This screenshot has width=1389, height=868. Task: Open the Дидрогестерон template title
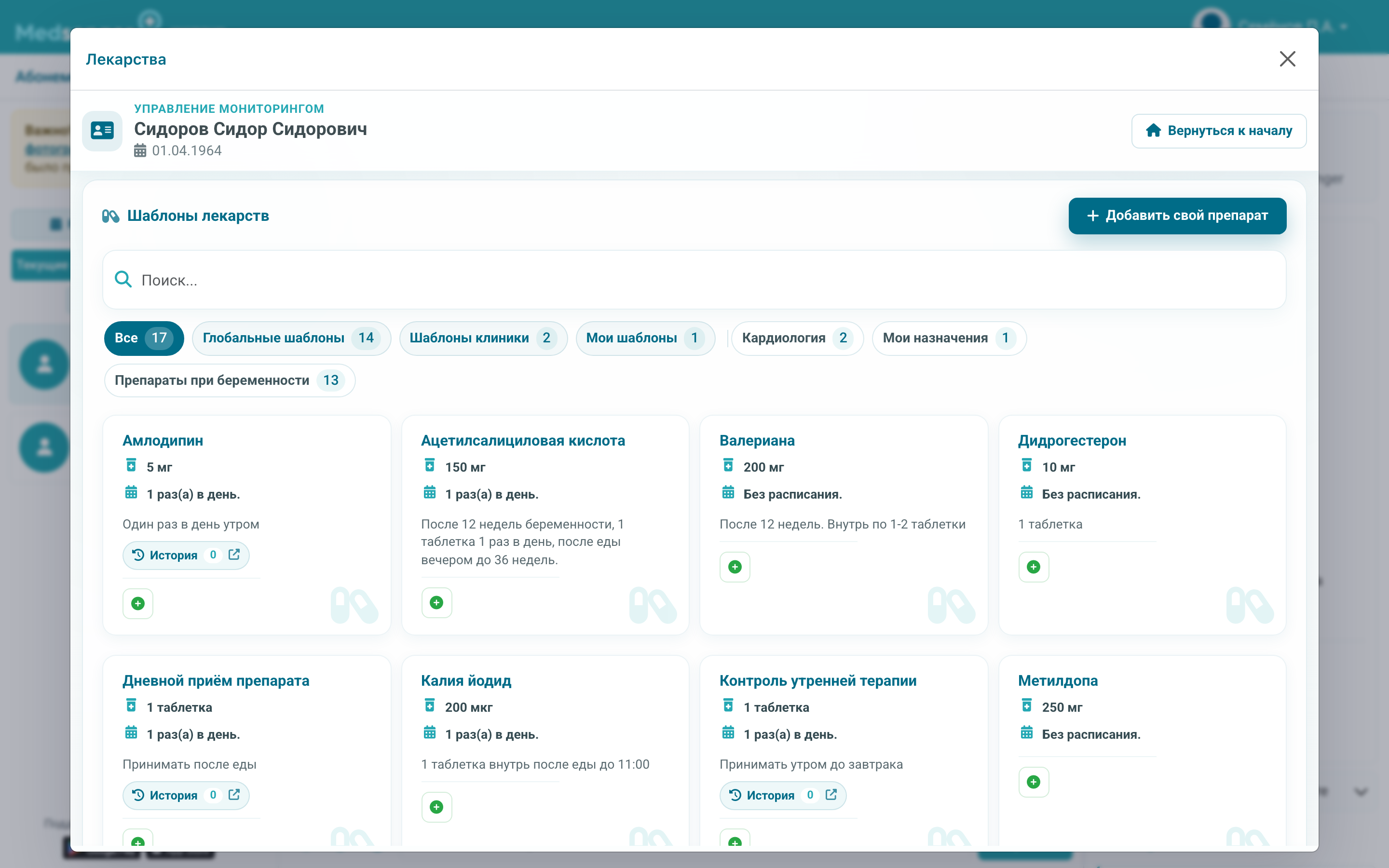tap(1072, 440)
